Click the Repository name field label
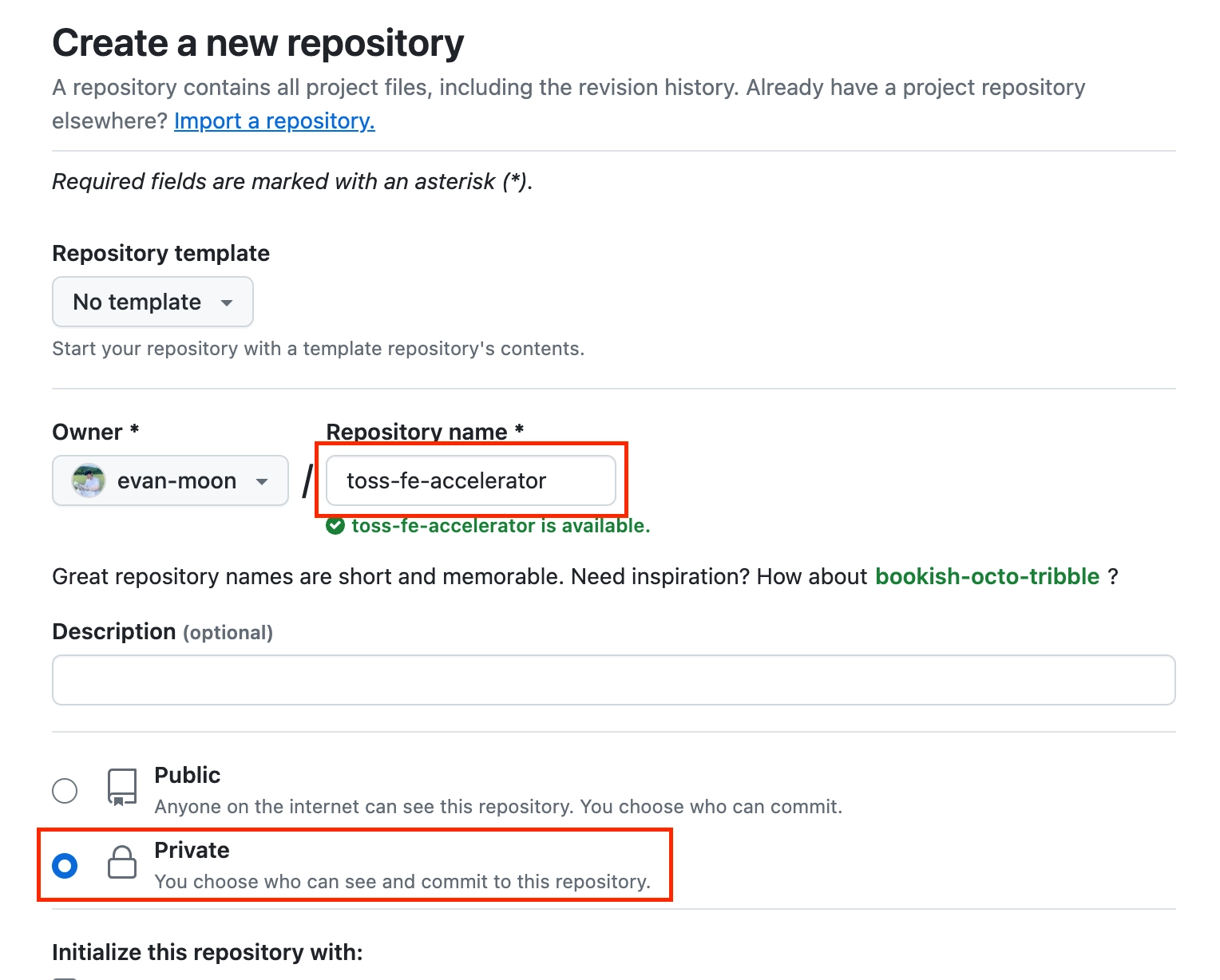Viewport: 1220px width, 980px height. coord(417,432)
